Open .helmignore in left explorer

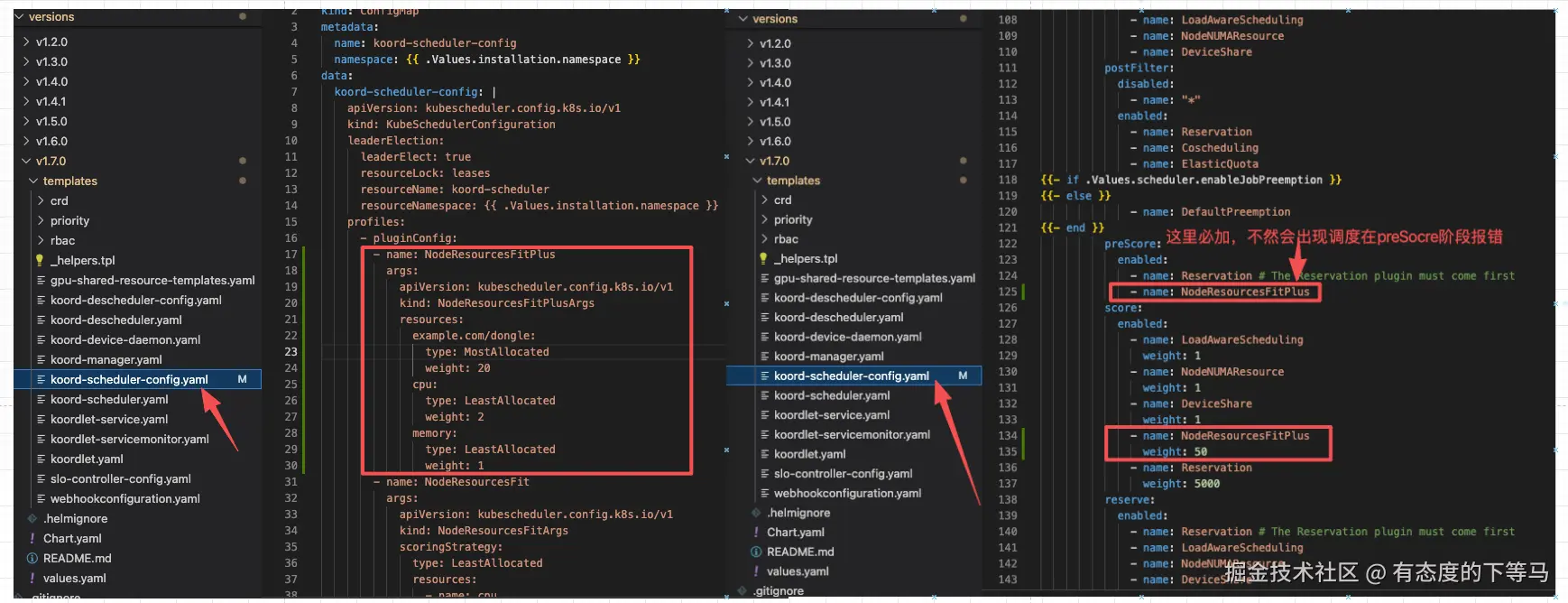76,518
